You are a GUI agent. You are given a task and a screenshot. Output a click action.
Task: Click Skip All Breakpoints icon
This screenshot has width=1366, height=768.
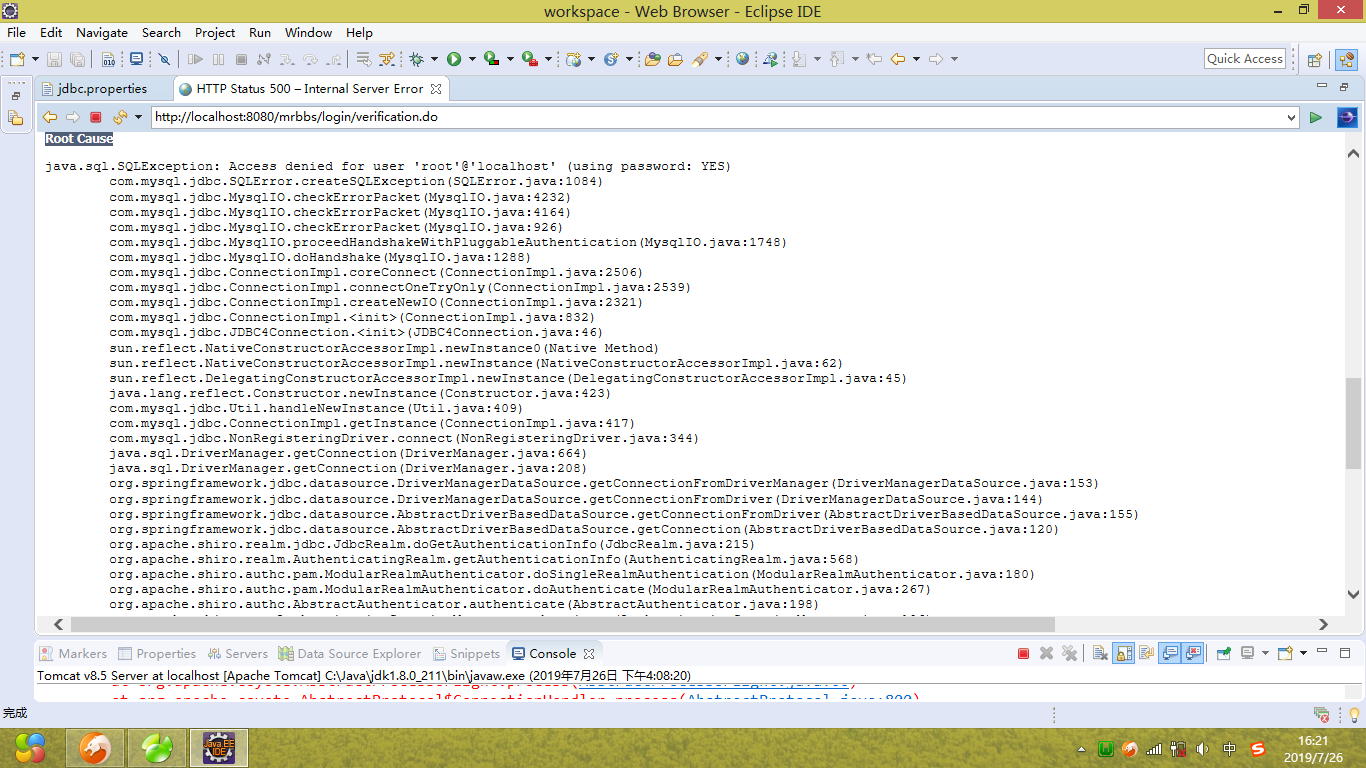click(164, 59)
